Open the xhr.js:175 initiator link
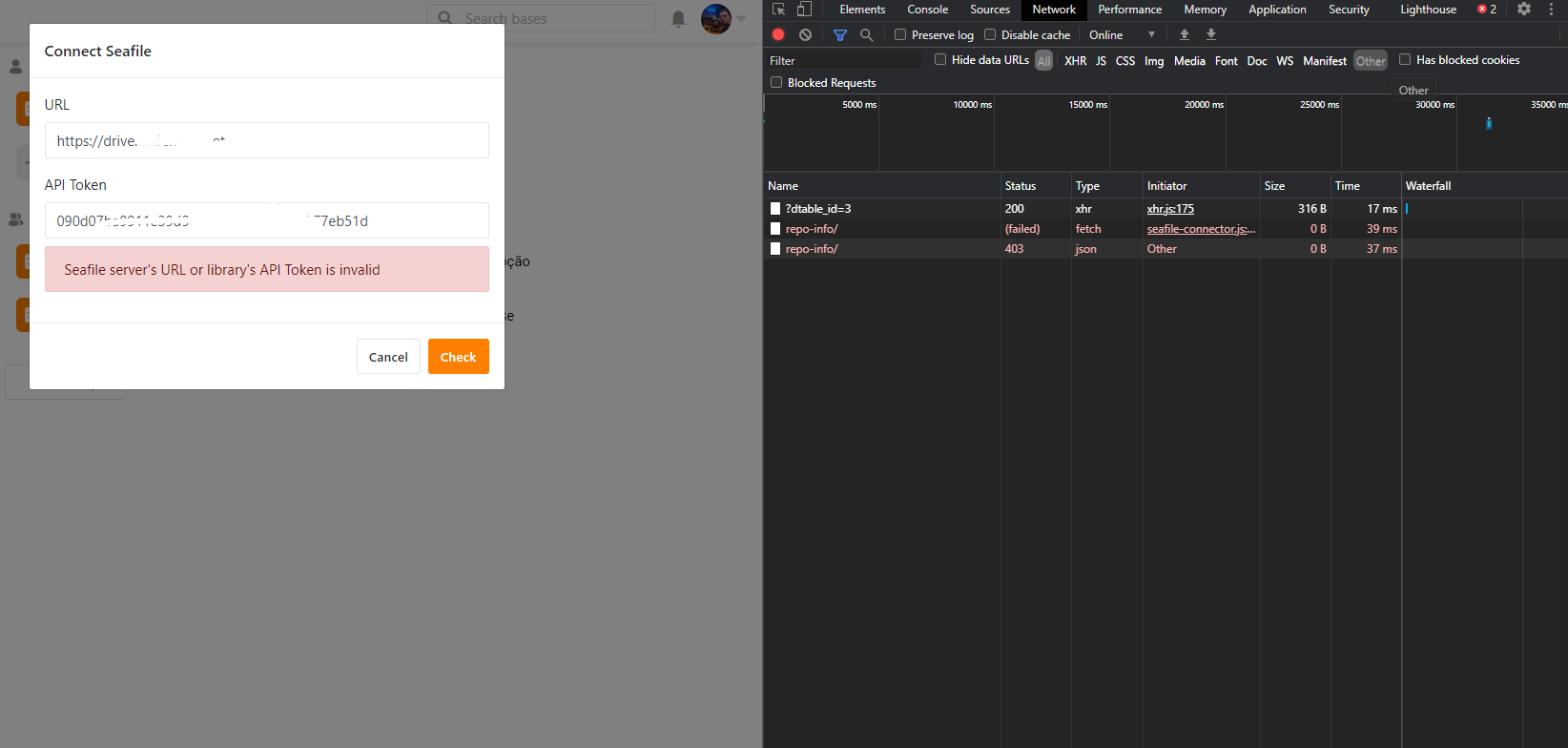The image size is (1568, 748). (1170, 209)
